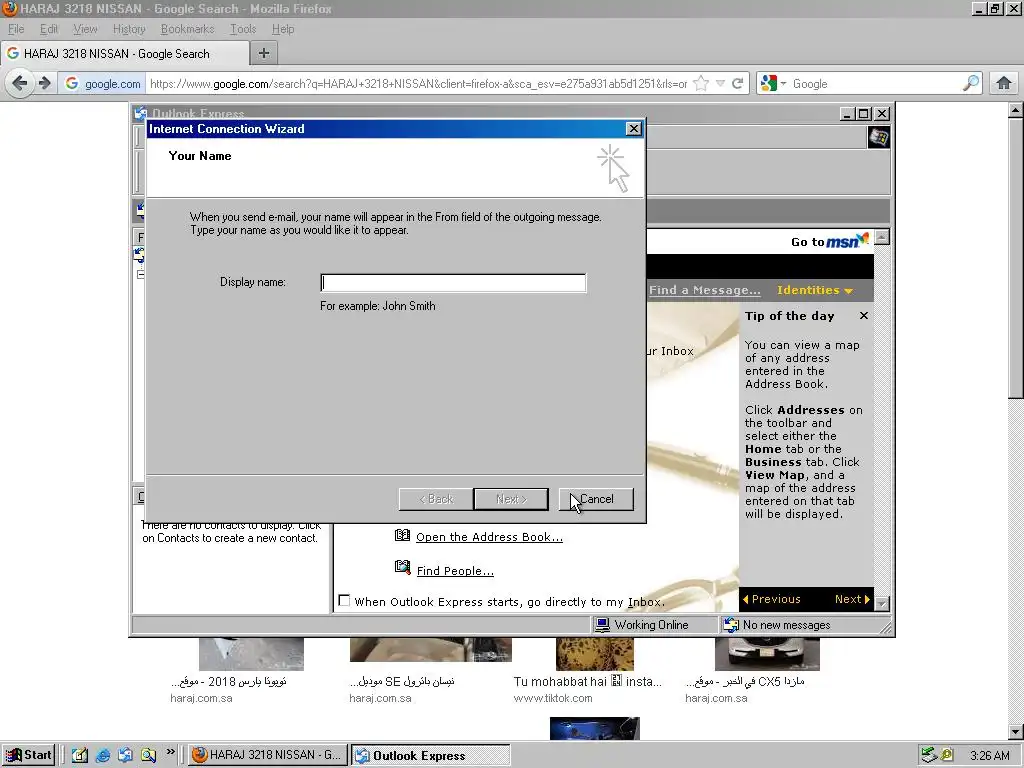This screenshot has height=768, width=1024.
Task: Open the SE model haraj.com.sa image thumbnail
Action: [430, 650]
